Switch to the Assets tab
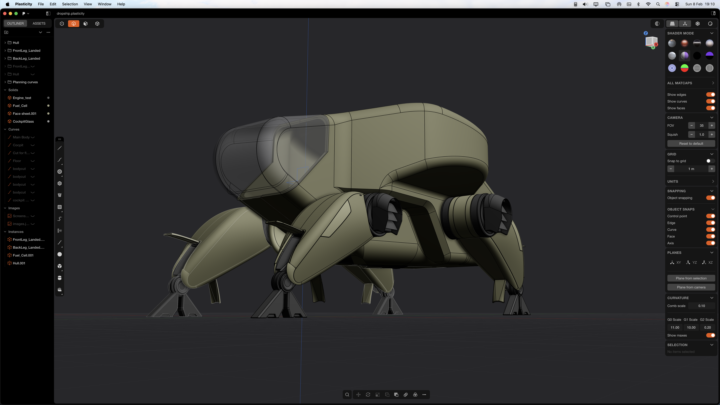This screenshot has height=405, width=720. pyautogui.click(x=39, y=23)
